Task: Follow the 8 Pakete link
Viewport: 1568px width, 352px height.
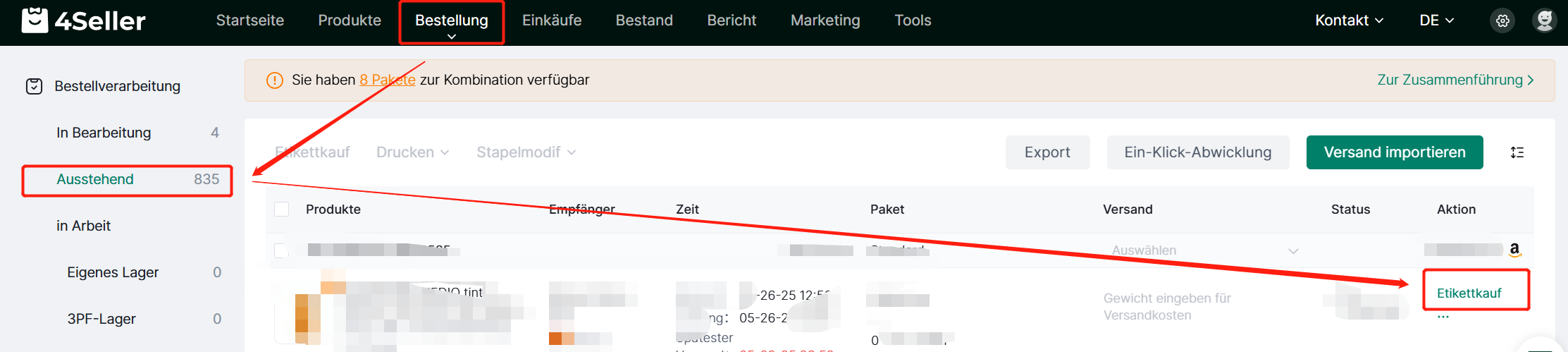Action: [x=387, y=80]
